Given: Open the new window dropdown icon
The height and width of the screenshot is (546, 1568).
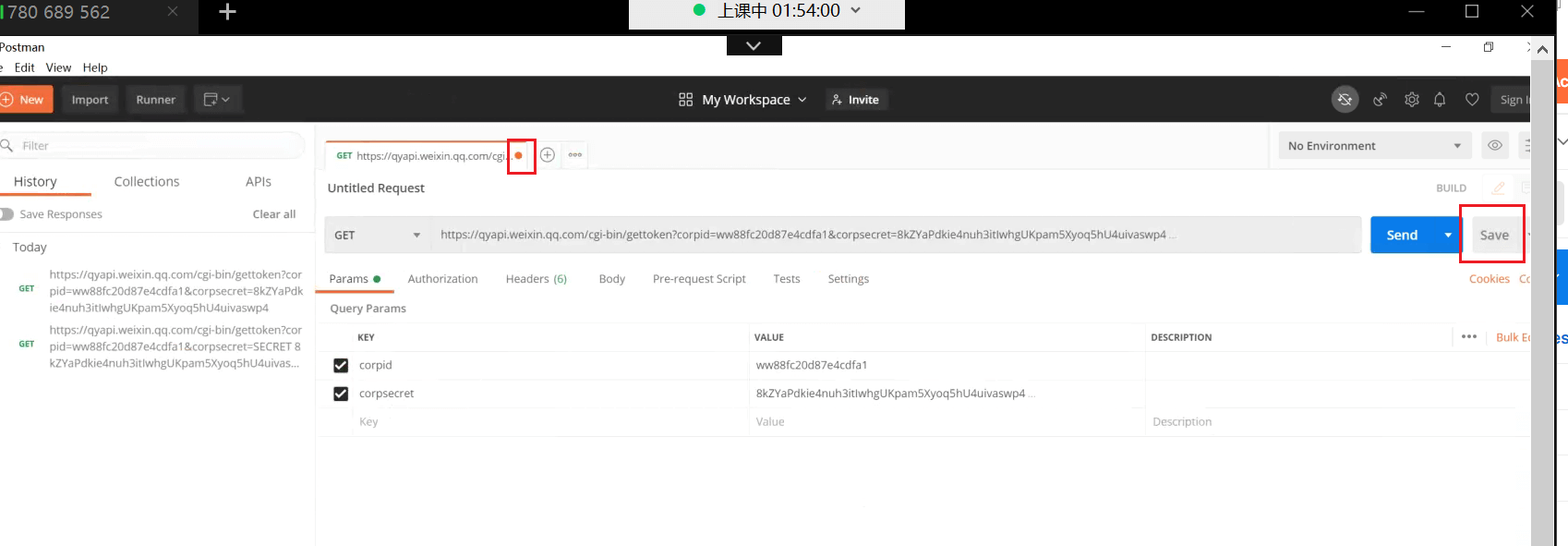Looking at the screenshot, I should point(216,100).
